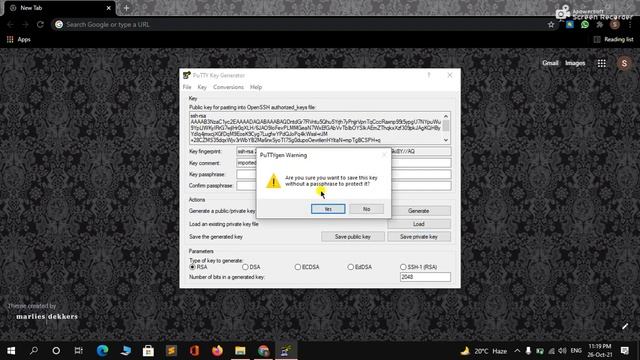Close the New Tab browser tab
The height and width of the screenshot is (360, 640).
pos(109,8)
